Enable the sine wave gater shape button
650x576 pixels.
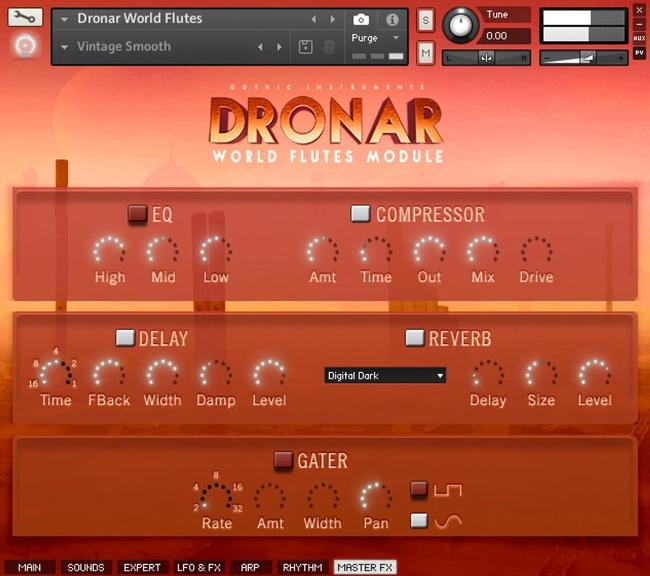coord(419,520)
